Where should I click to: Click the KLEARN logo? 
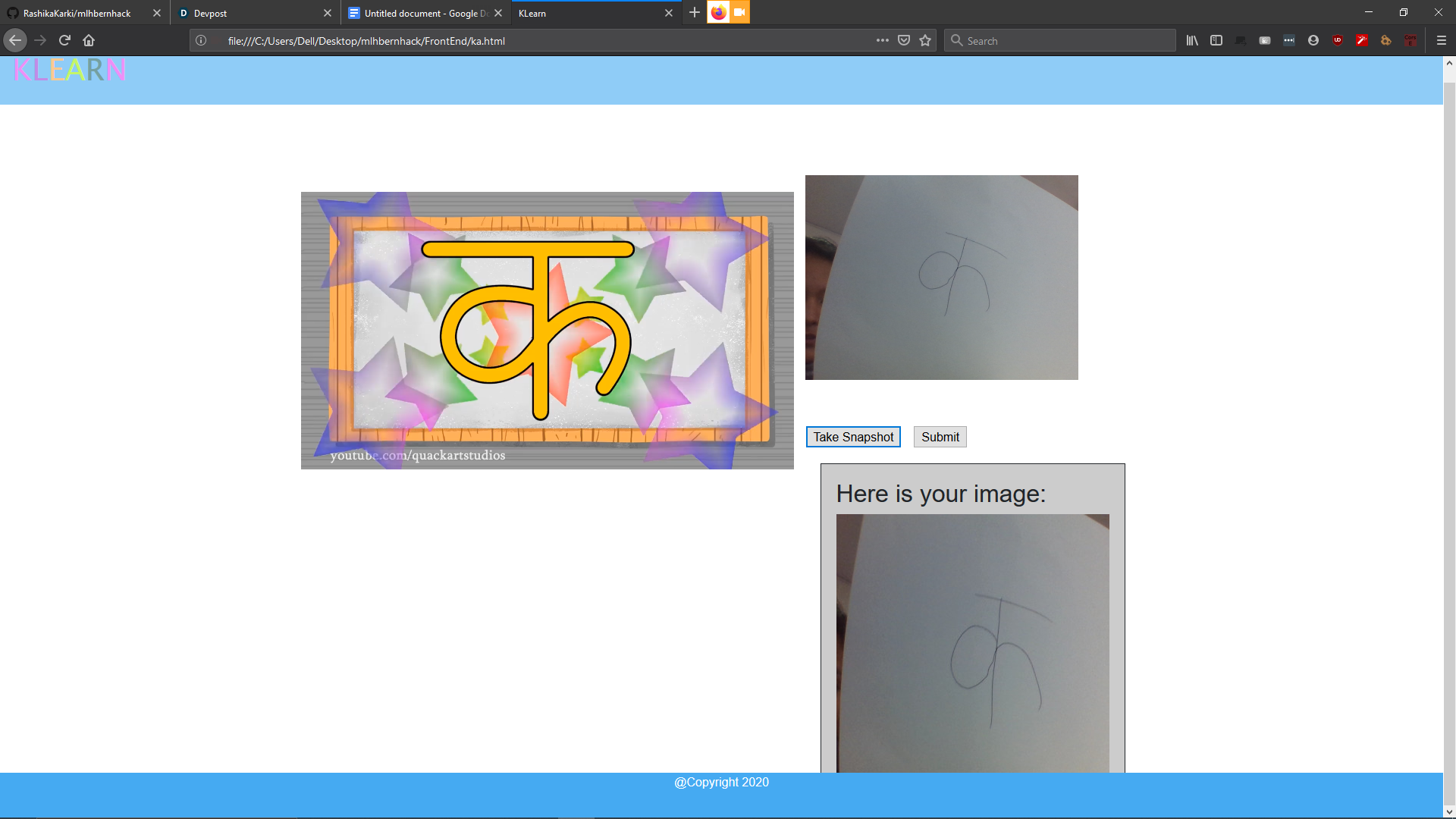click(x=70, y=71)
